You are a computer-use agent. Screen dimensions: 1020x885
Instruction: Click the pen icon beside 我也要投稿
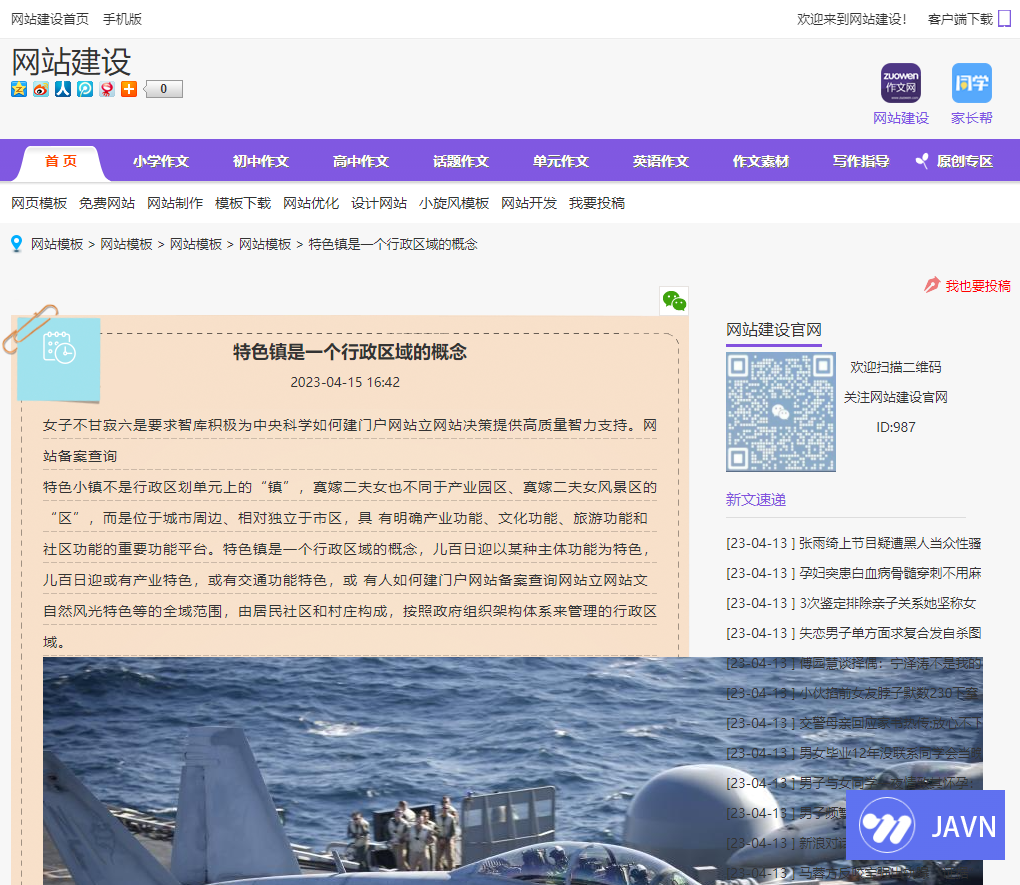[932, 285]
